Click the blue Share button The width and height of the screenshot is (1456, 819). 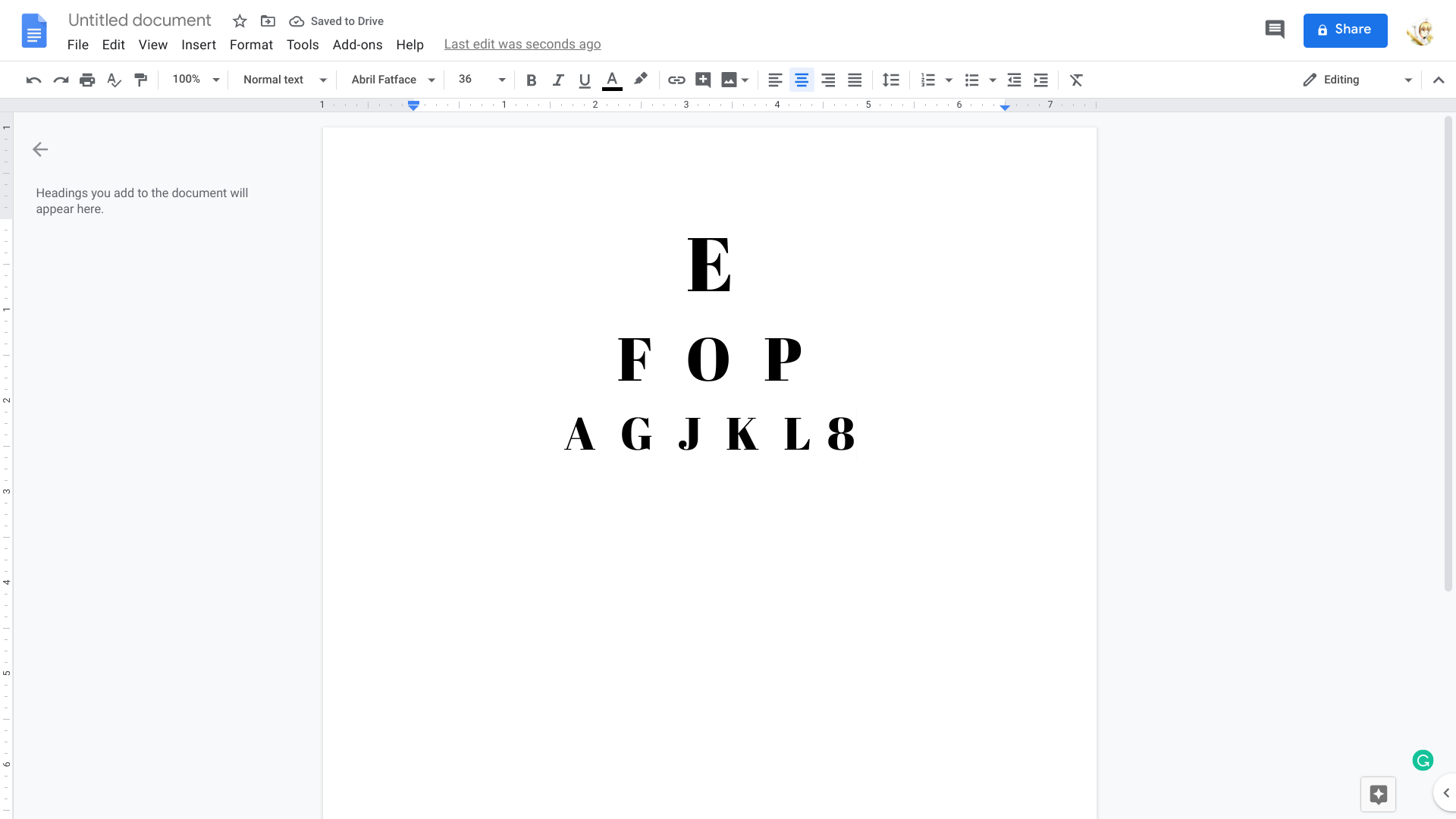click(1345, 30)
